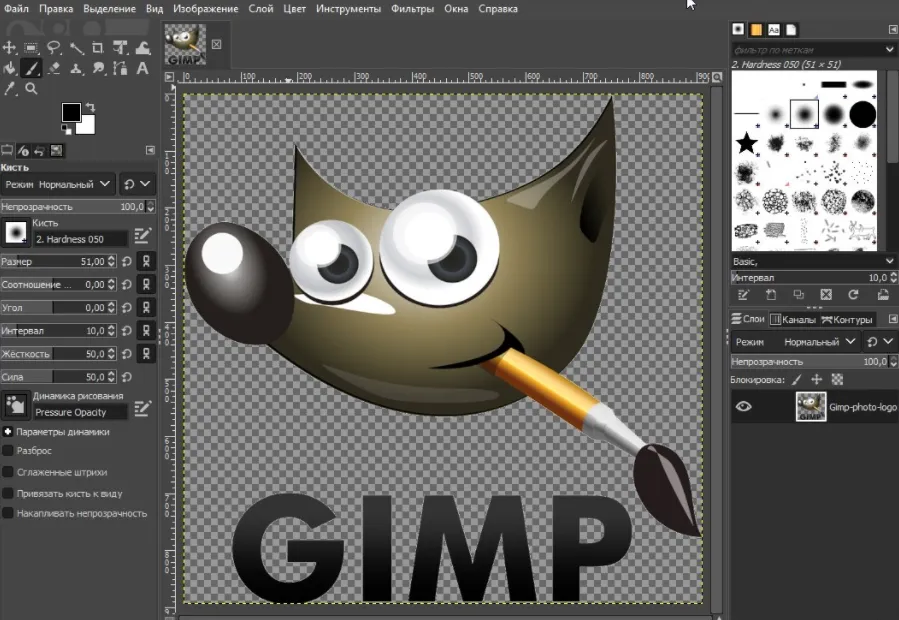Switch to the Каналы tab
The width and height of the screenshot is (899, 620).
[792, 319]
